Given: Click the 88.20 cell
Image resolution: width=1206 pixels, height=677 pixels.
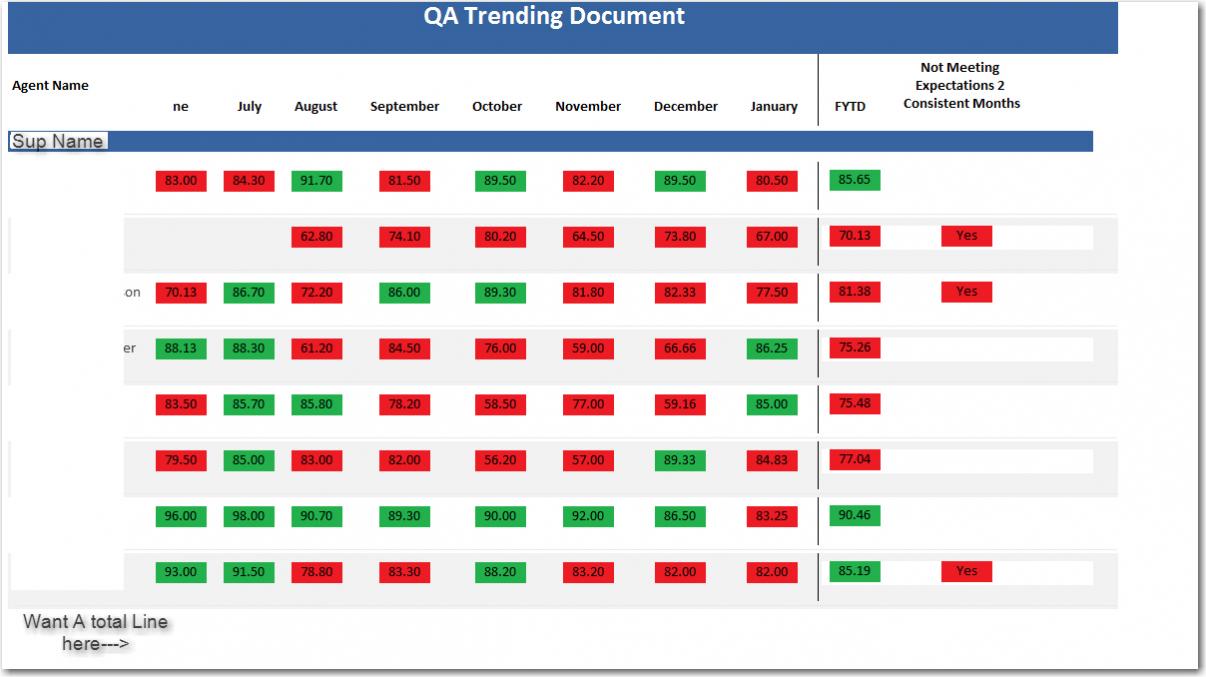Looking at the screenshot, I should point(500,573).
